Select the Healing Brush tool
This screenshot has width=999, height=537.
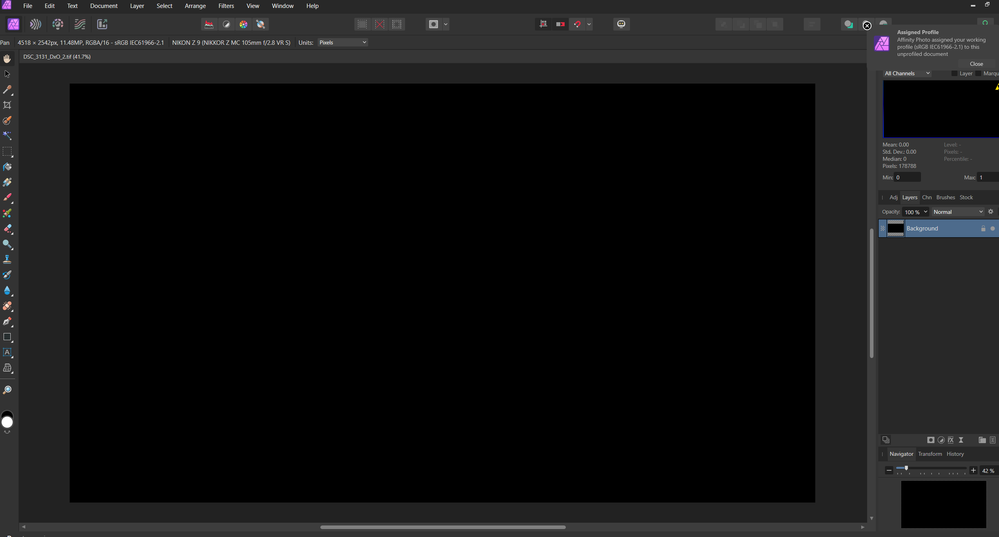point(8,306)
